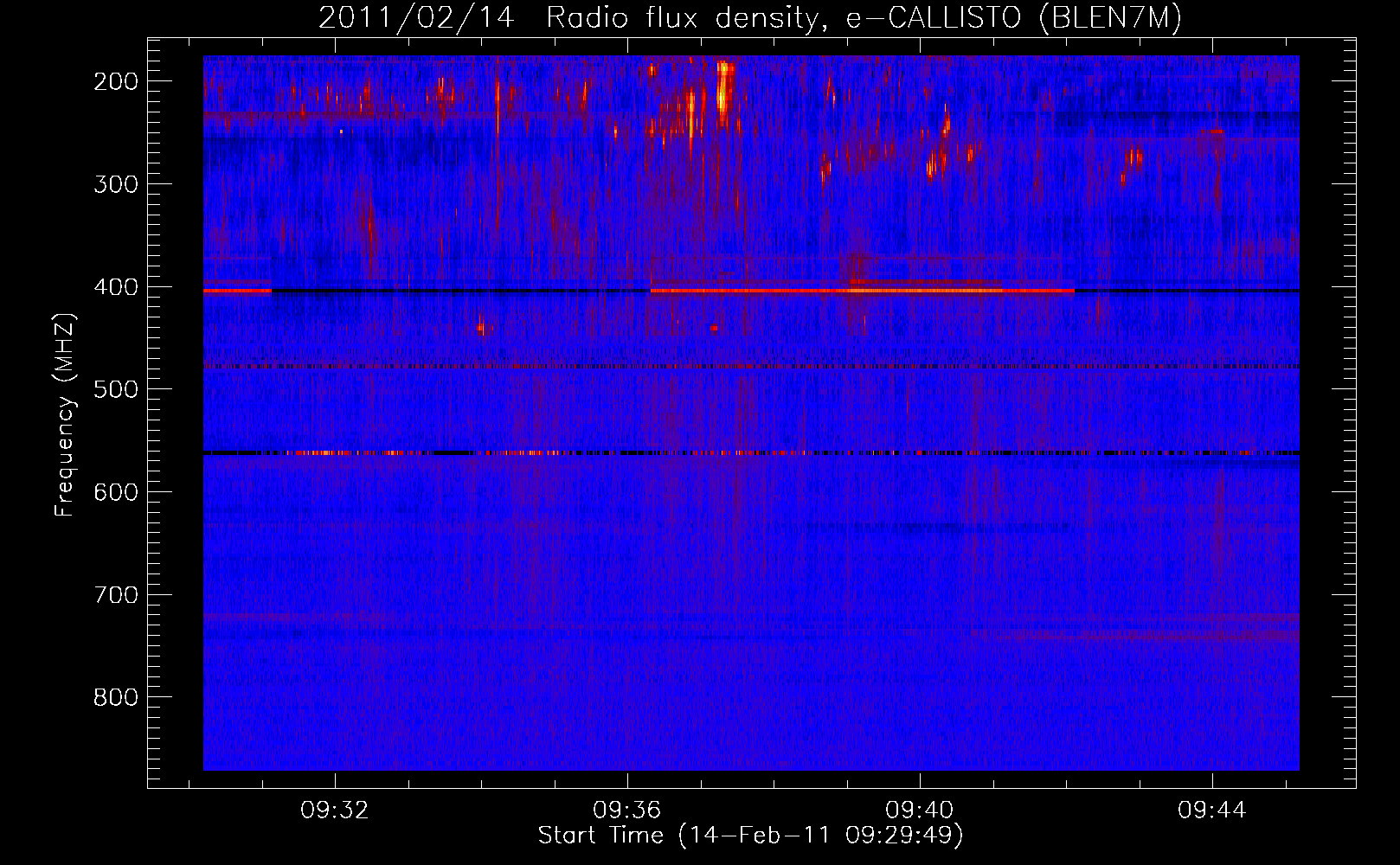Screen dimensions: 1400x865
Task: Click the 'Frequency (MHZ)' axis label
Action: 65,415
